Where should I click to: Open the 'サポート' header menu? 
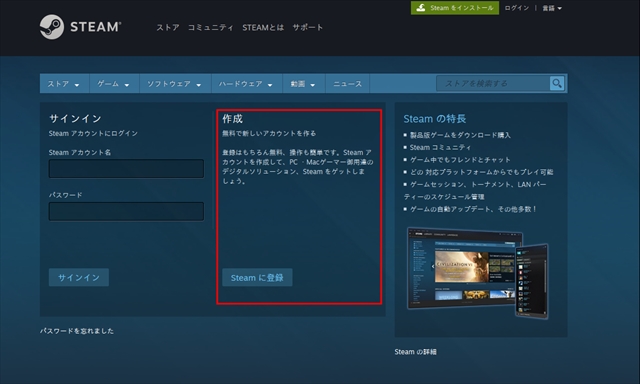tap(308, 27)
